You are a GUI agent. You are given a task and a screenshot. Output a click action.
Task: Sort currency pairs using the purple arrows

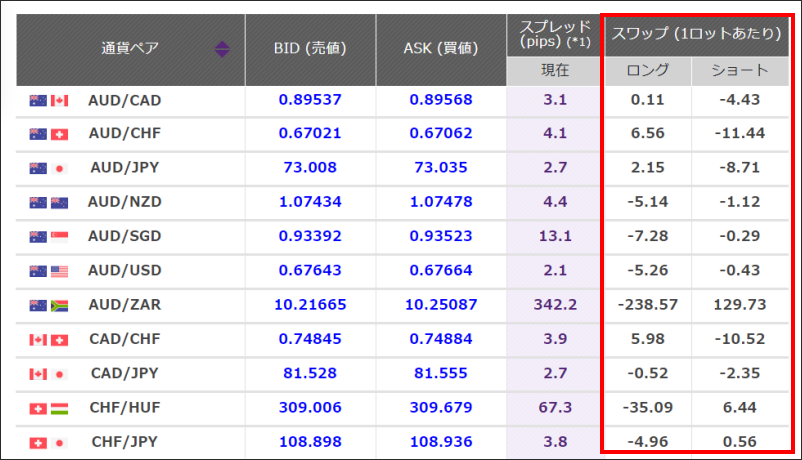click(222, 48)
